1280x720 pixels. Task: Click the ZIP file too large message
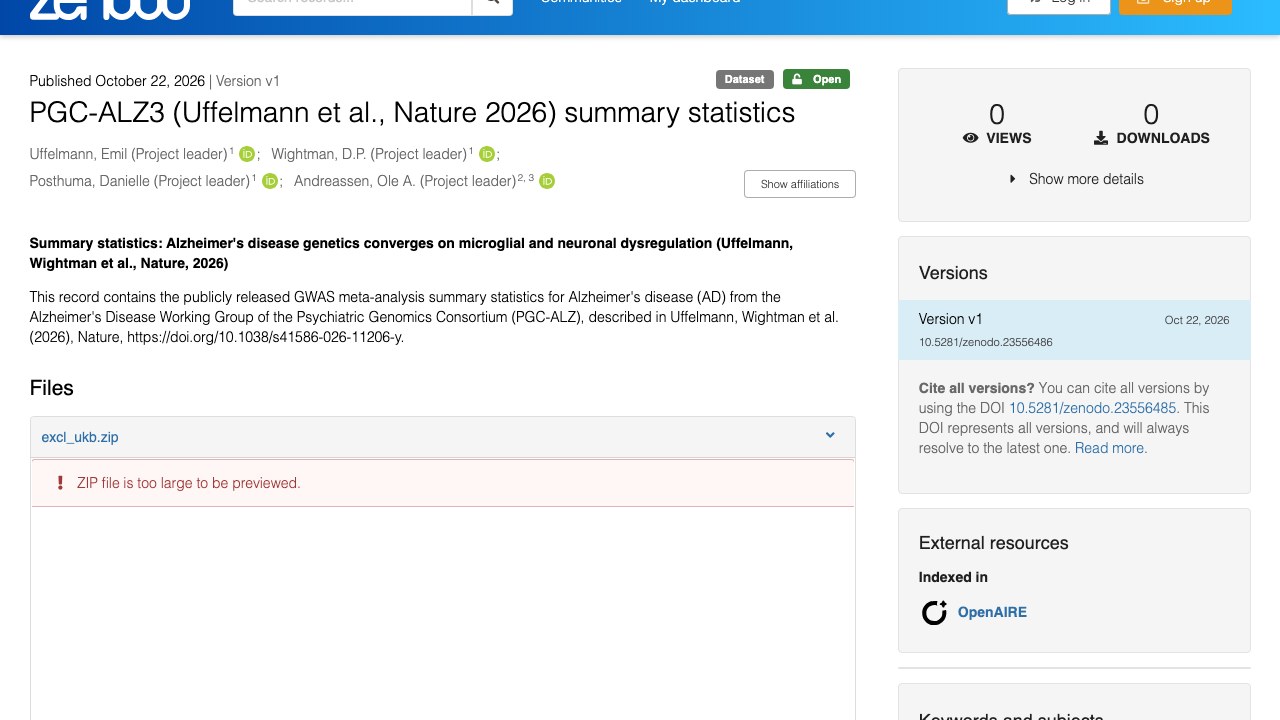pyautogui.click(x=189, y=483)
